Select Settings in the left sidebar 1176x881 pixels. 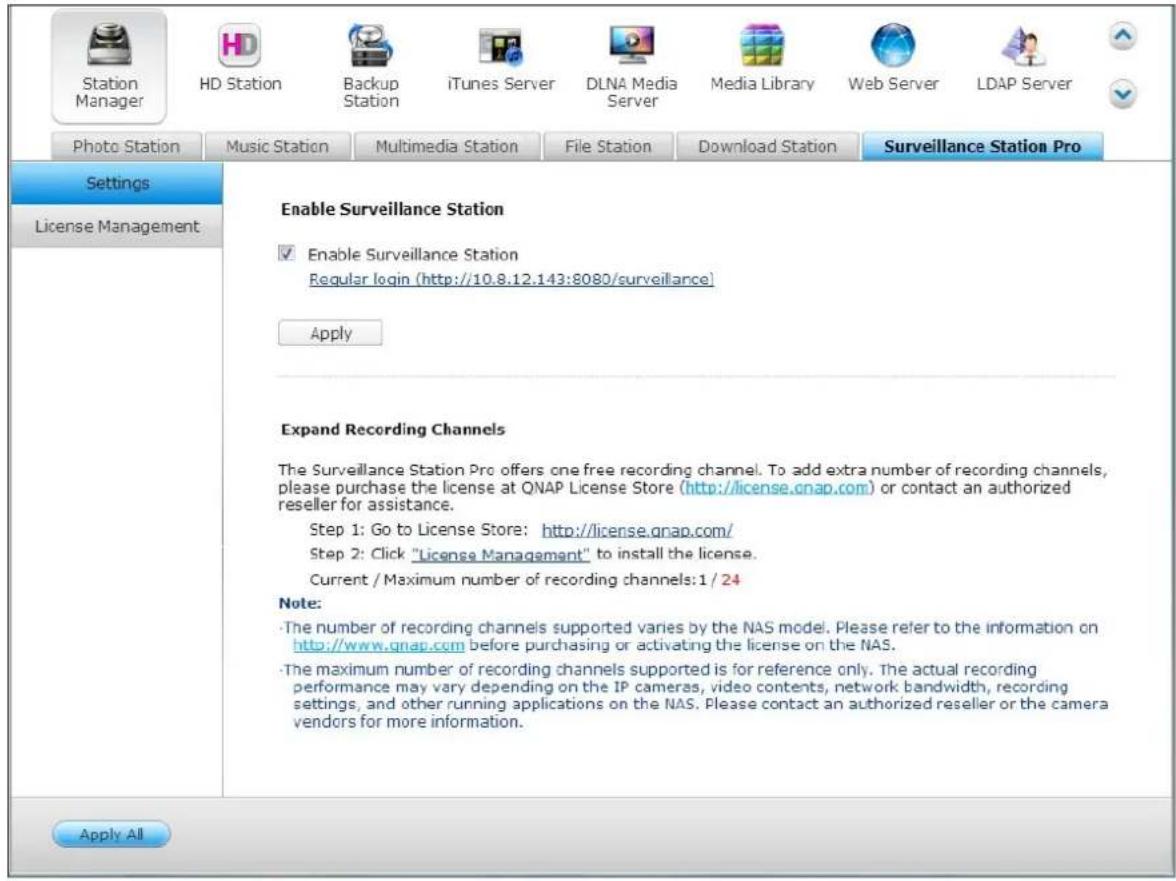coord(117,183)
